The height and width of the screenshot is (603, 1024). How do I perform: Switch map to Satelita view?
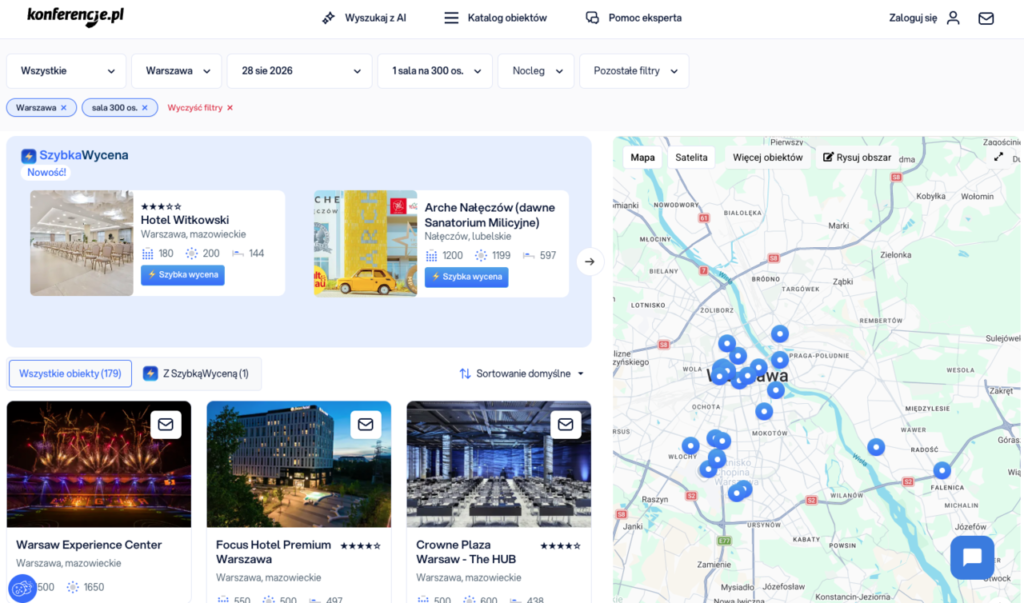coord(691,157)
